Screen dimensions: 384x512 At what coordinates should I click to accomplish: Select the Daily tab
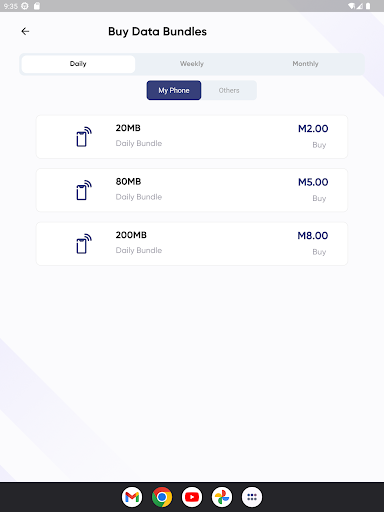pyautogui.click(x=78, y=64)
